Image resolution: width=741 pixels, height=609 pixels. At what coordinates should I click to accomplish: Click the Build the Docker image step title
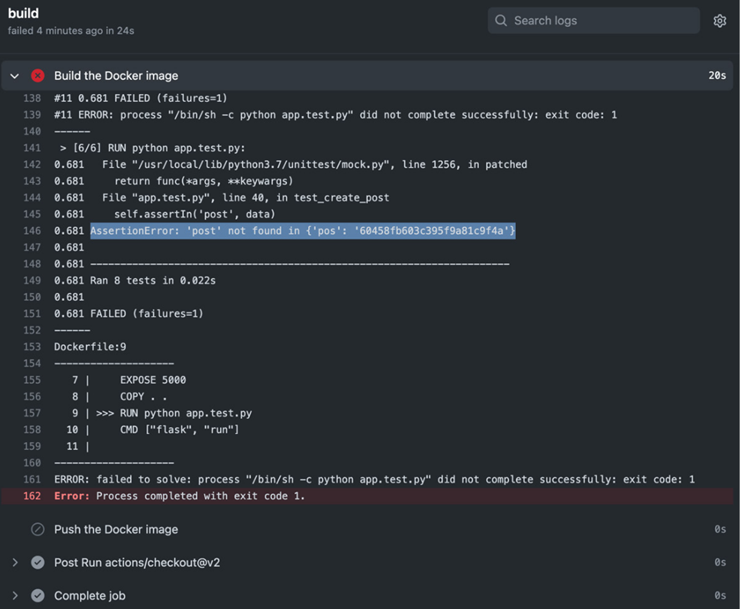coord(116,76)
